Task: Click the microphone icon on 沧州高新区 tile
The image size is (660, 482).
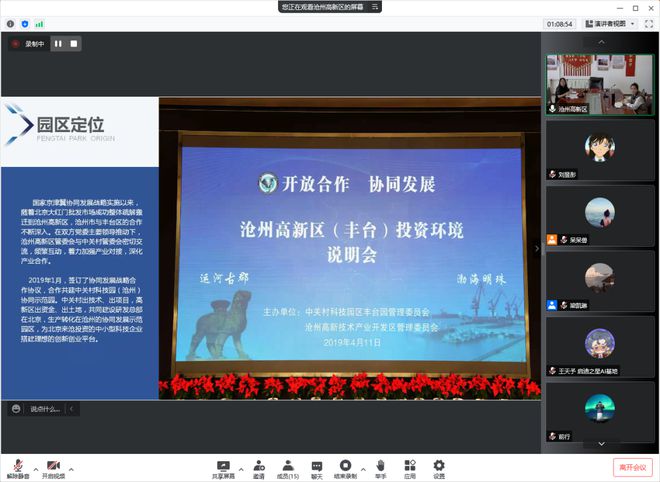Action: [x=553, y=109]
